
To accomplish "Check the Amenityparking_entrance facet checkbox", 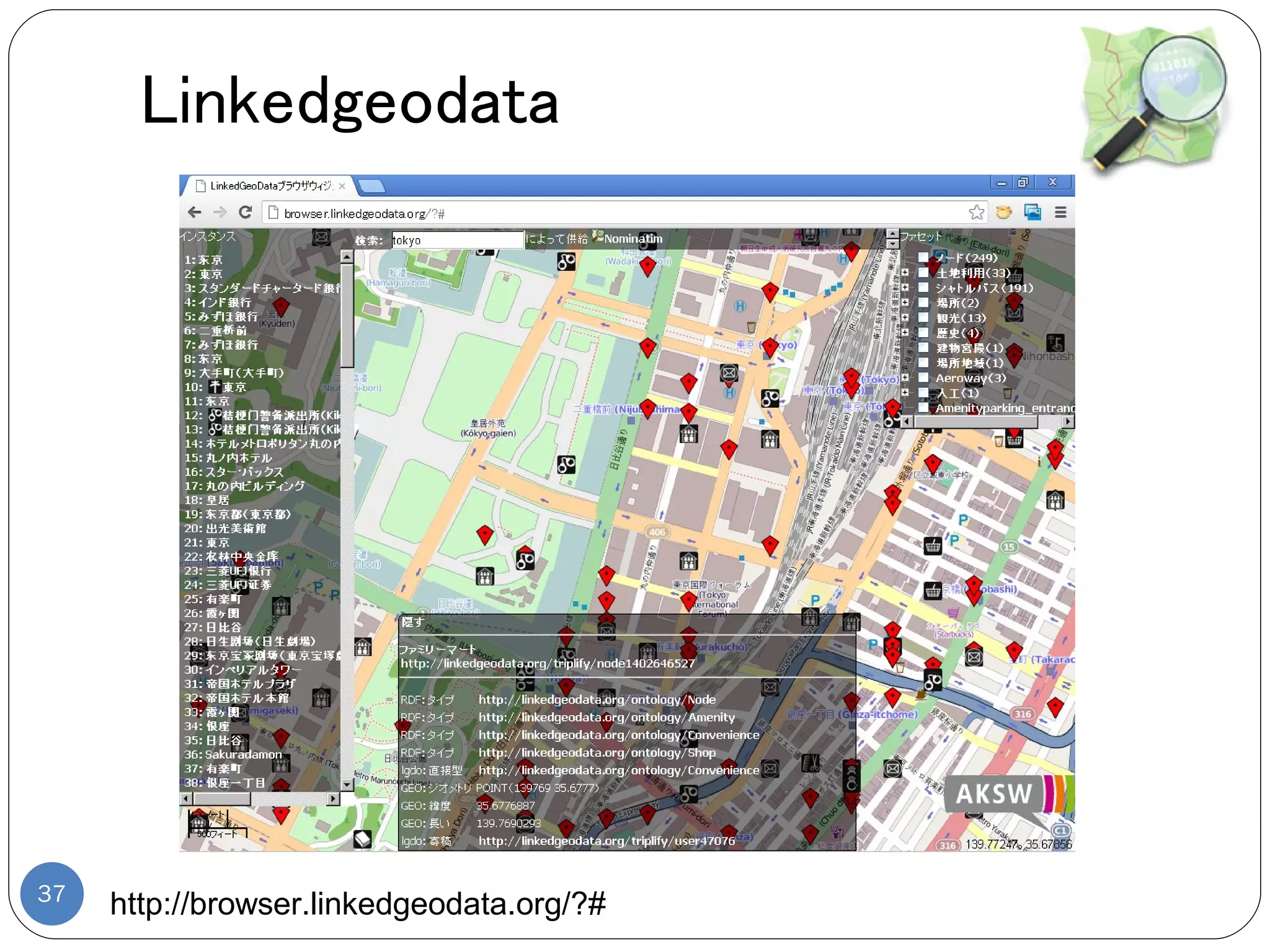I will tap(923, 408).
